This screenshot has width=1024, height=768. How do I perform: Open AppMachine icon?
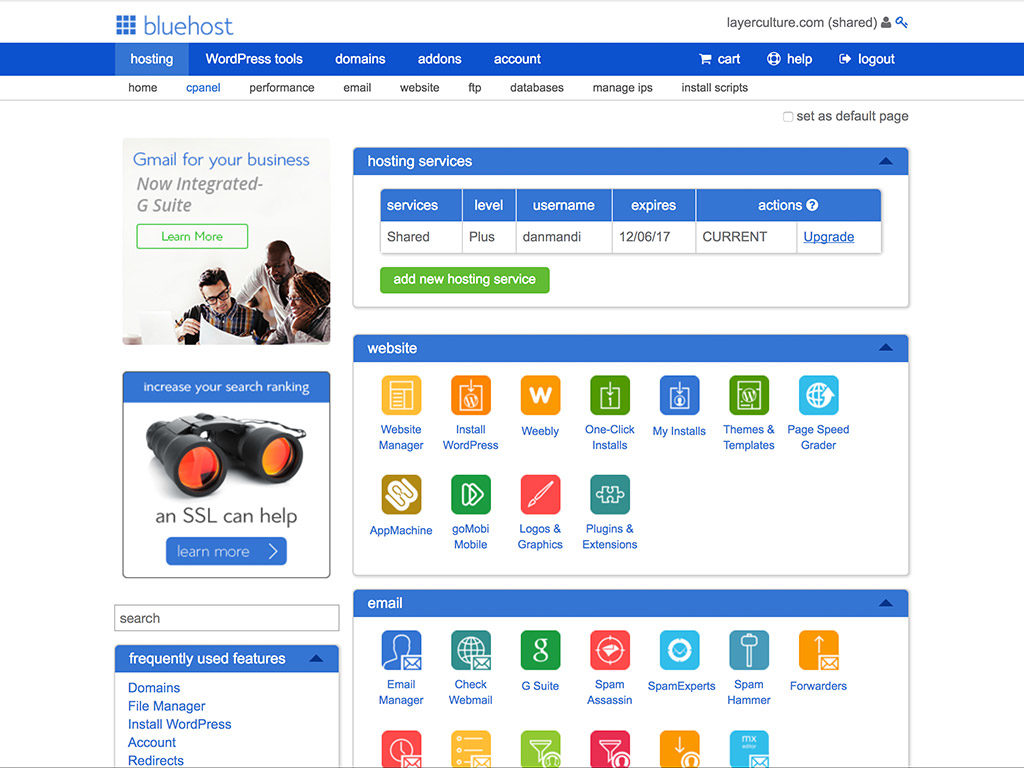click(x=401, y=494)
